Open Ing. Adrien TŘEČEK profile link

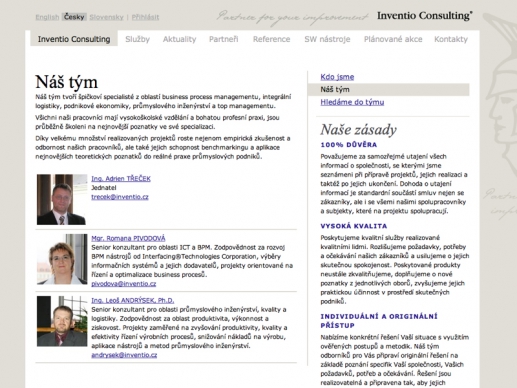click(x=121, y=178)
